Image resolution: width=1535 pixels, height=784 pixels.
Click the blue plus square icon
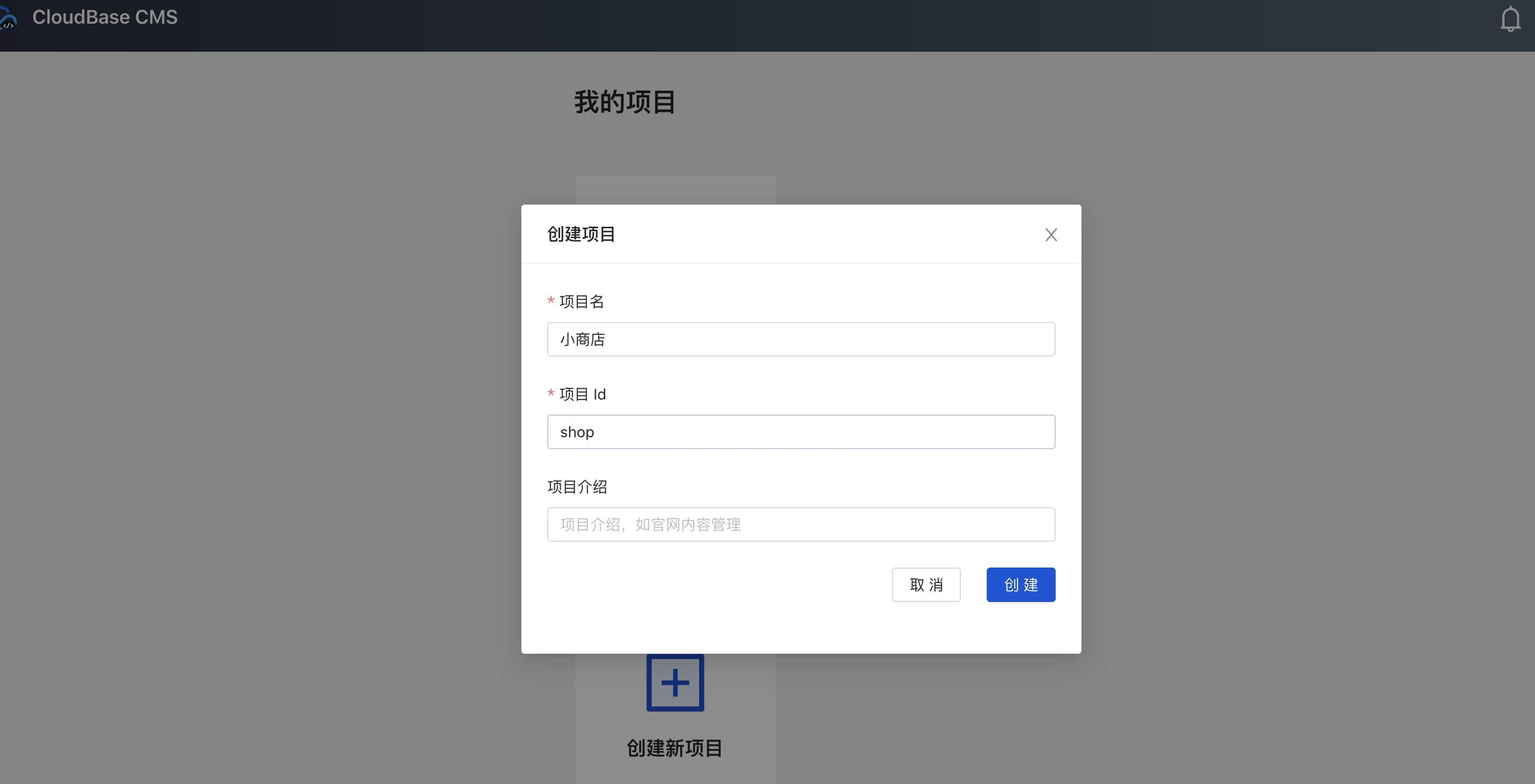coord(674,683)
